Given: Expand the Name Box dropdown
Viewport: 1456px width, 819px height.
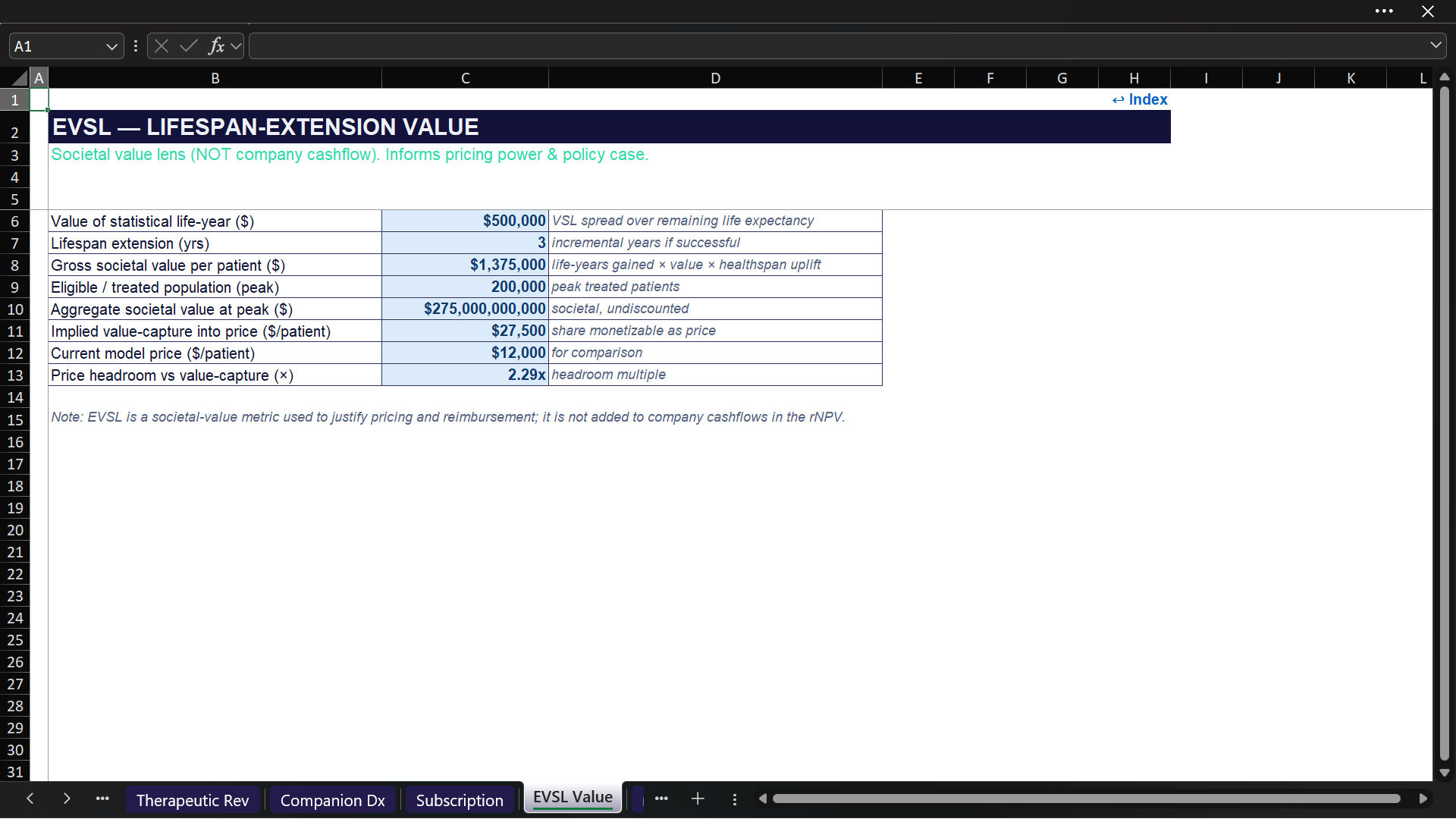Looking at the screenshot, I should (x=111, y=46).
